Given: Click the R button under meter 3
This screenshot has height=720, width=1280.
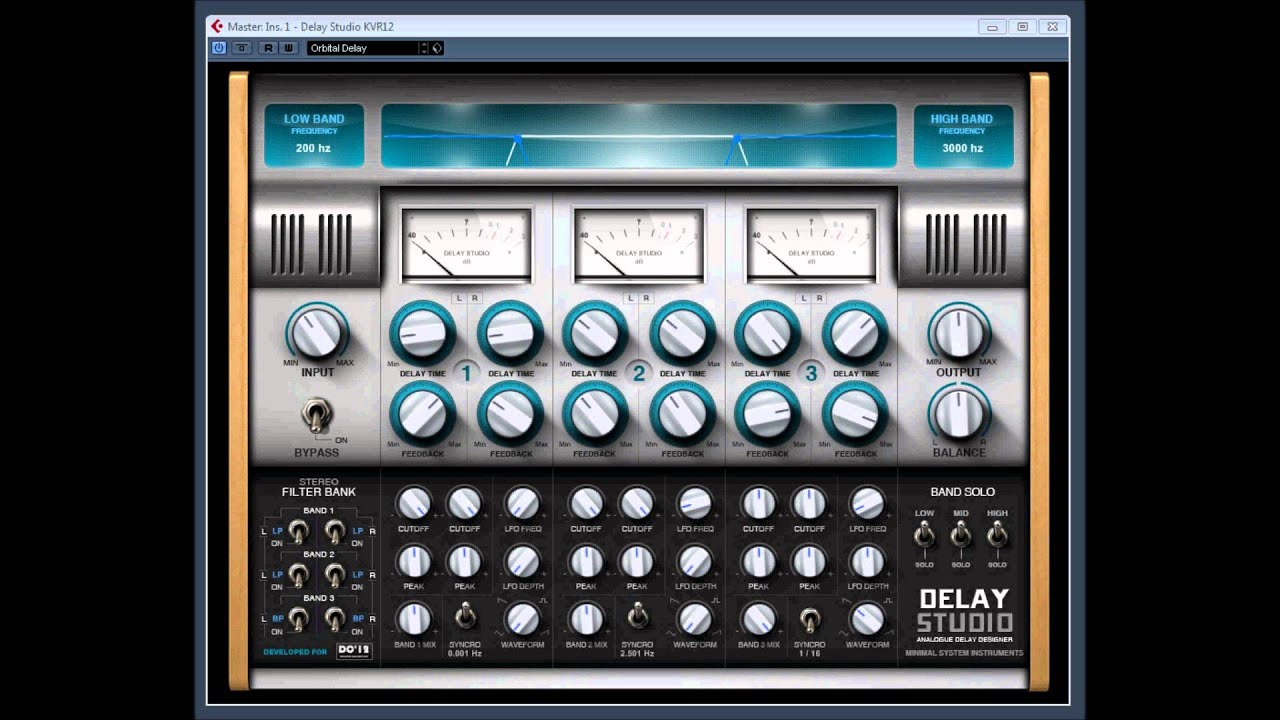Looking at the screenshot, I should (819, 298).
